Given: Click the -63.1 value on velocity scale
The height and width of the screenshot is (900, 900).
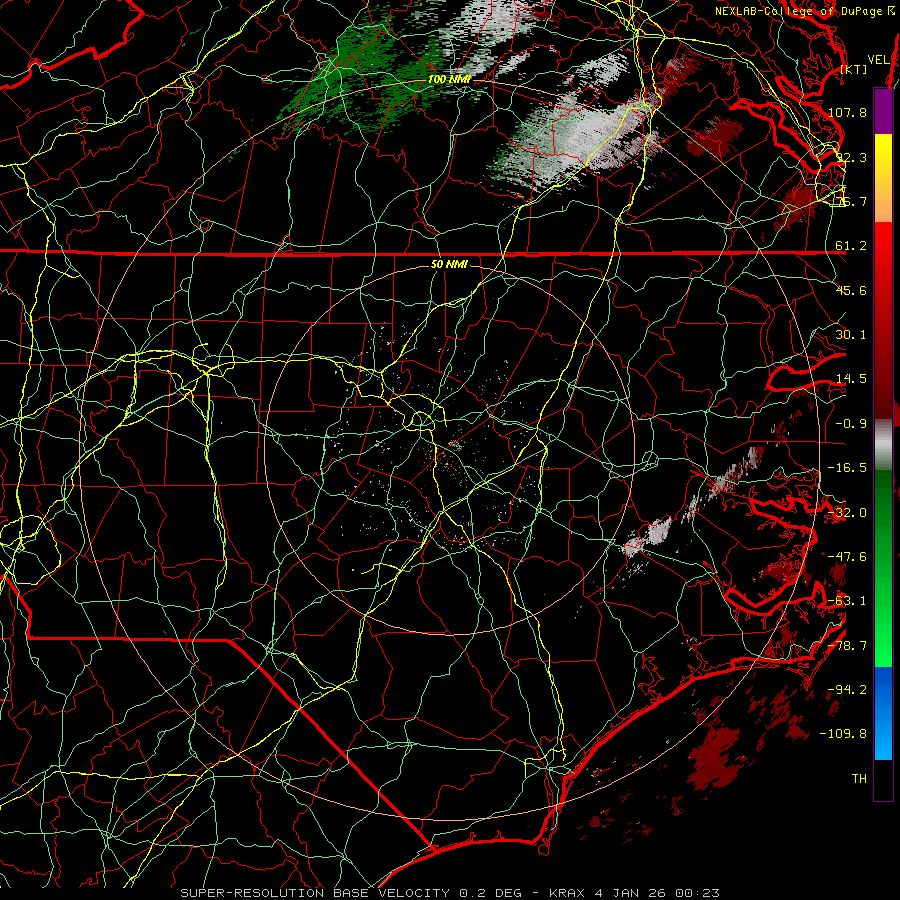Looking at the screenshot, I should pyautogui.click(x=848, y=601).
